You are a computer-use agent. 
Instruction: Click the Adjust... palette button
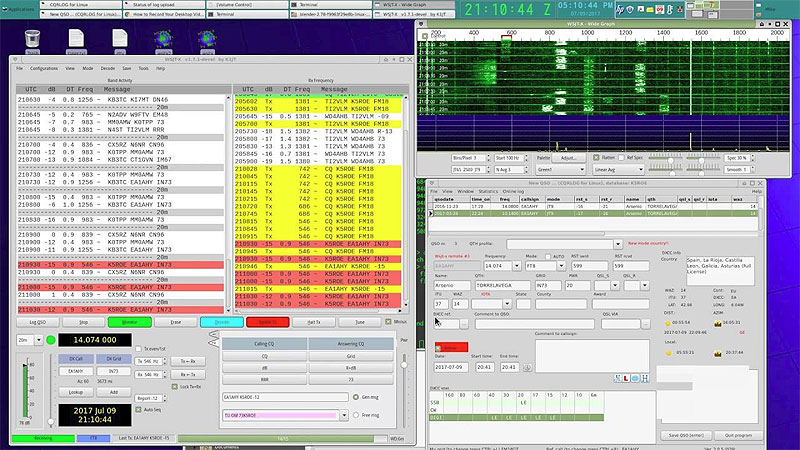tap(568, 158)
